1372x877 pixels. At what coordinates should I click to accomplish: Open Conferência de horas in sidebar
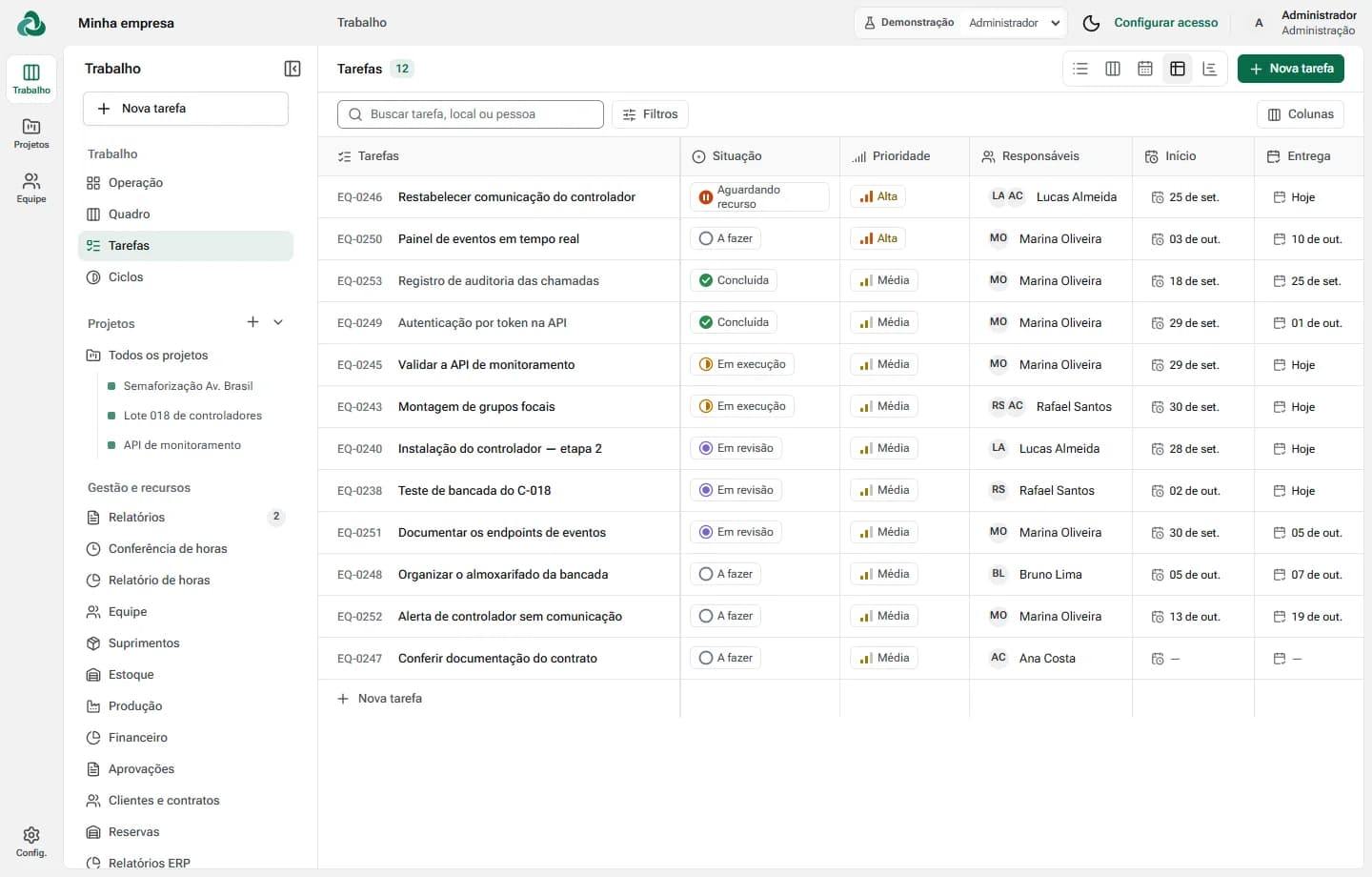186,549
